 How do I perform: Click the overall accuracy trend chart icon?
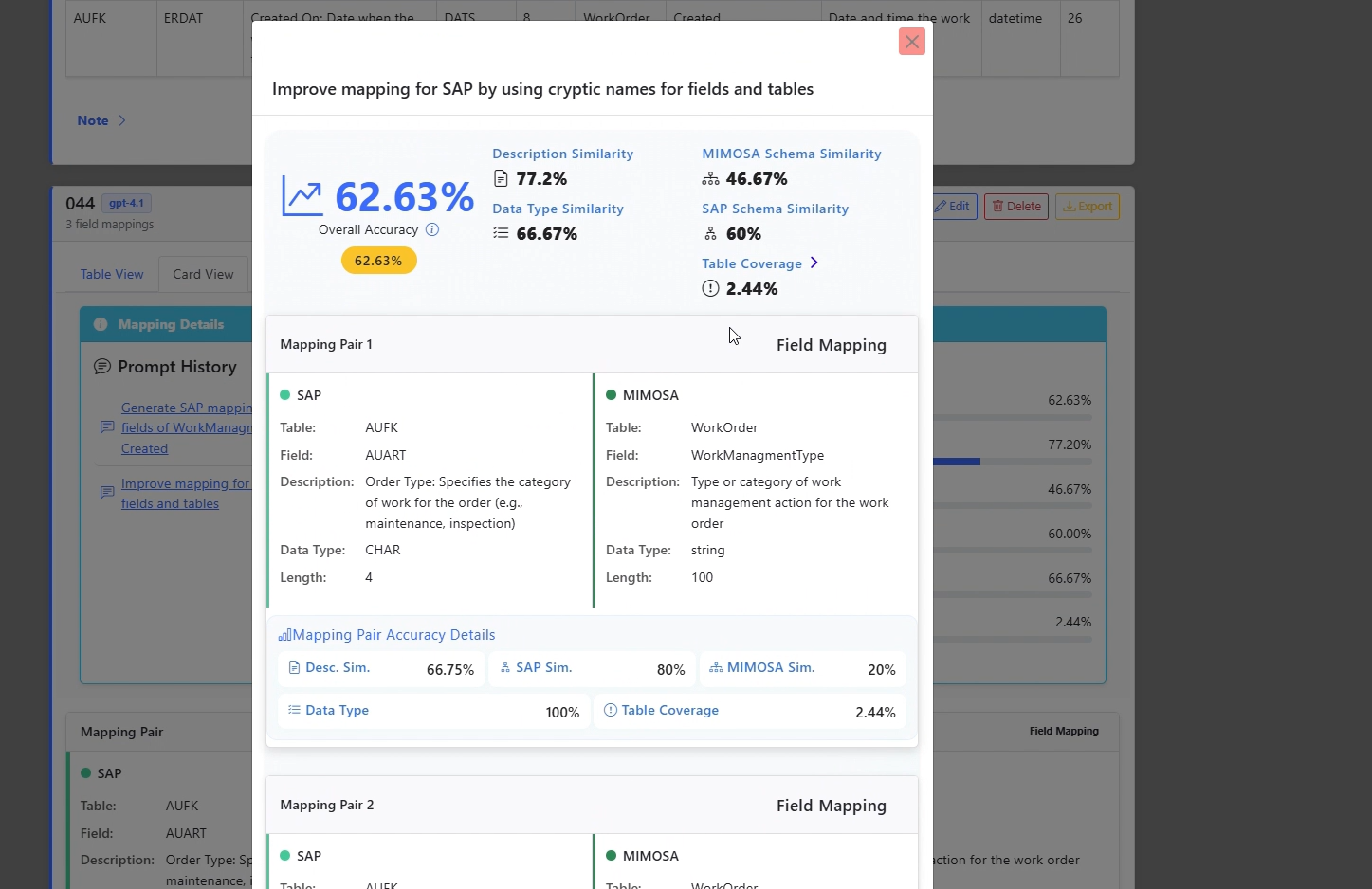(x=302, y=196)
